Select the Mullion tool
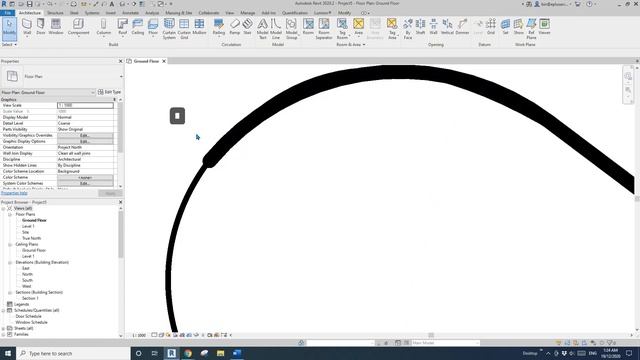The width and height of the screenshot is (640, 360). (x=199, y=27)
